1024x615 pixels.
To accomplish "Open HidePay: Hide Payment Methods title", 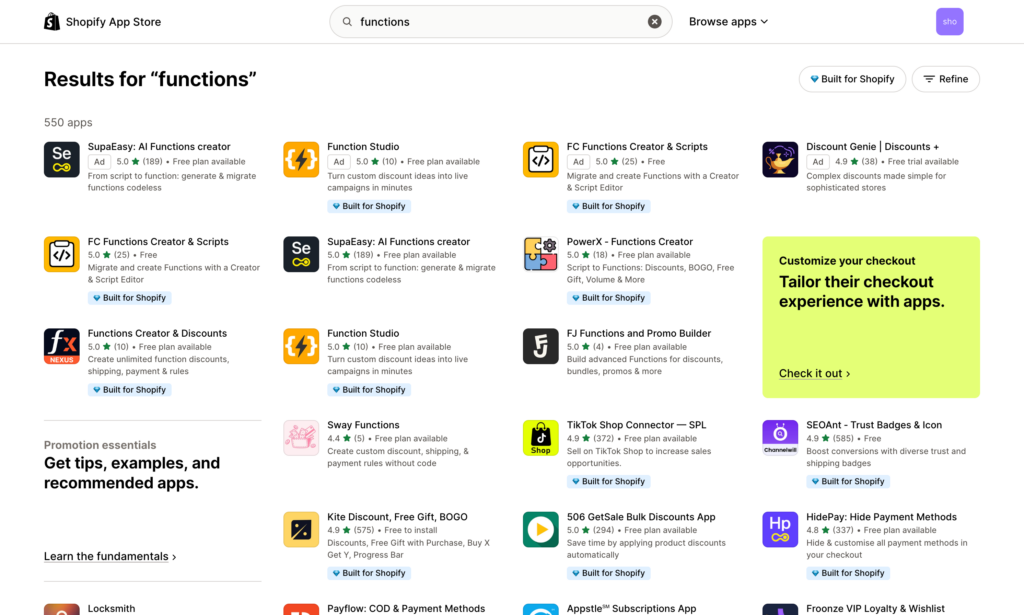I will click(881, 517).
